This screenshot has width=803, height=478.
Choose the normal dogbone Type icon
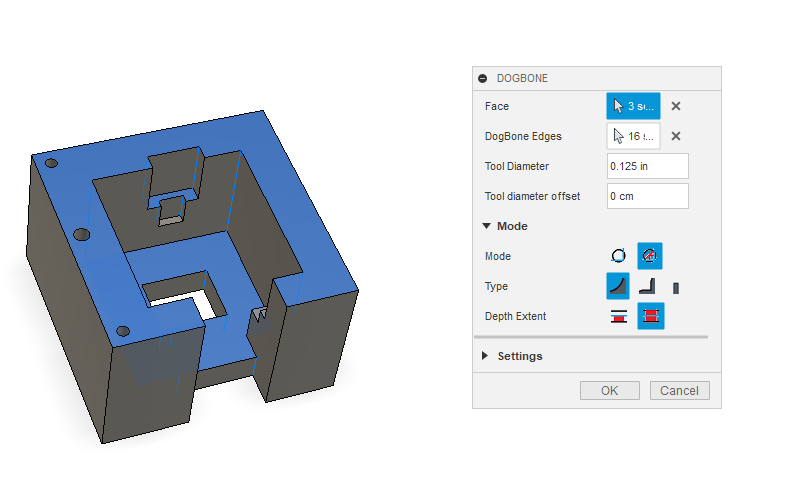[x=618, y=286]
